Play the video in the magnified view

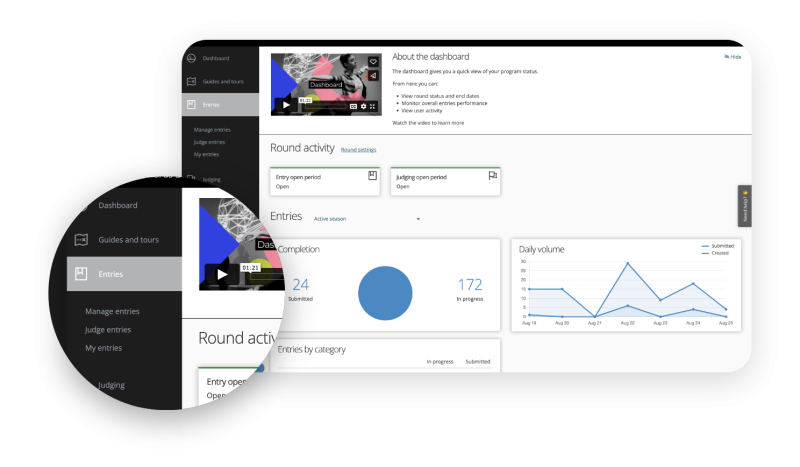coord(222,274)
